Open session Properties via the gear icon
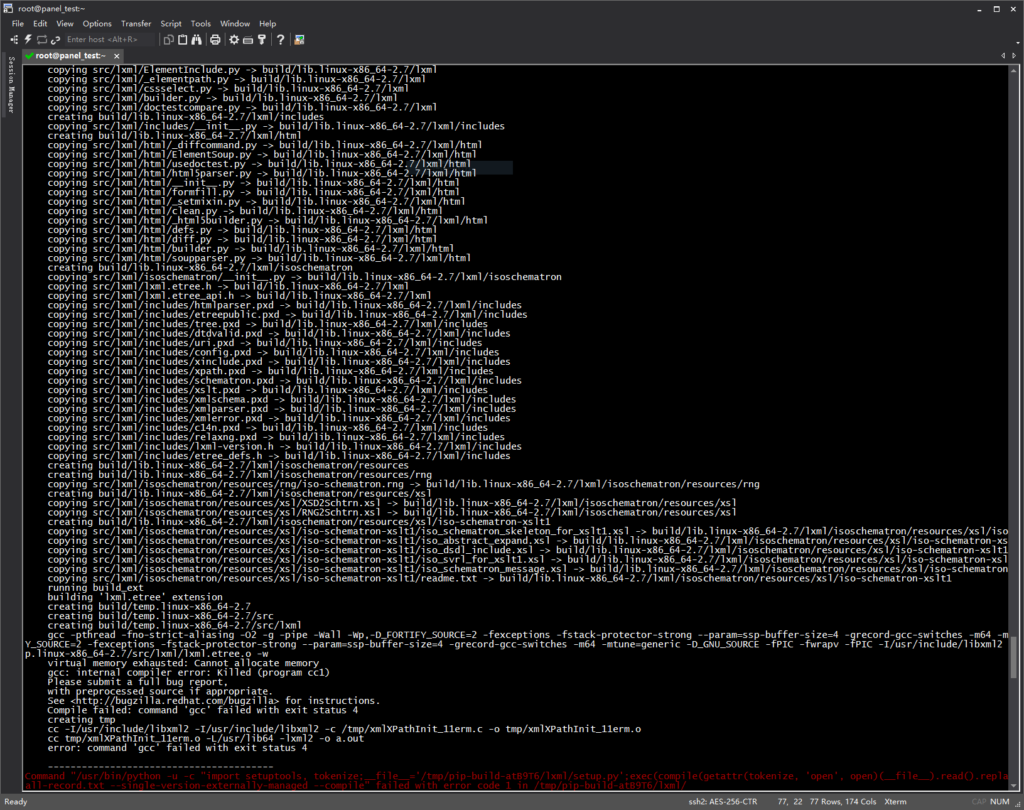 click(233, 40)
